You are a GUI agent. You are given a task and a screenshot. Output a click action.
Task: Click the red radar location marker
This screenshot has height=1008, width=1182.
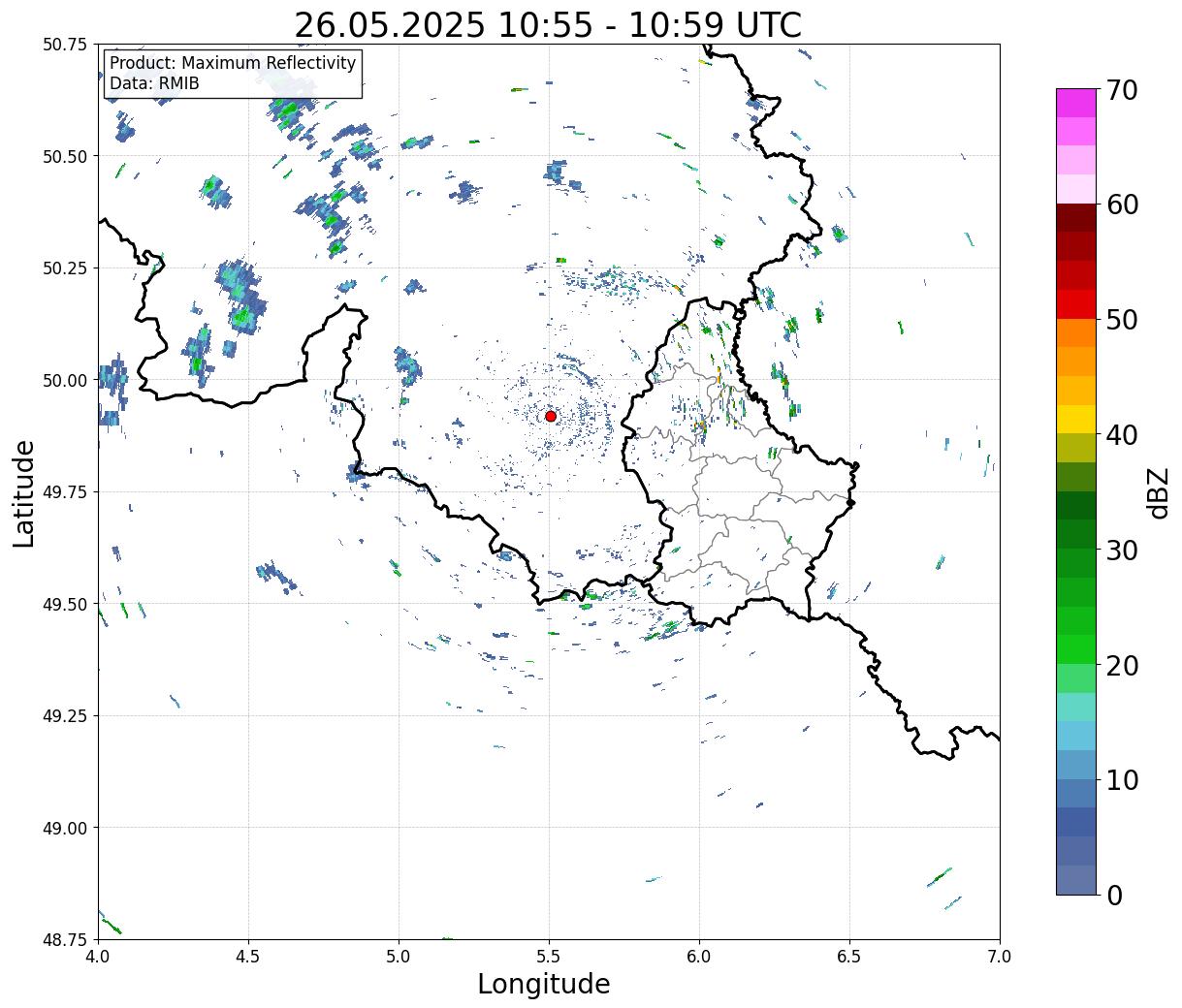pos(551,416)
